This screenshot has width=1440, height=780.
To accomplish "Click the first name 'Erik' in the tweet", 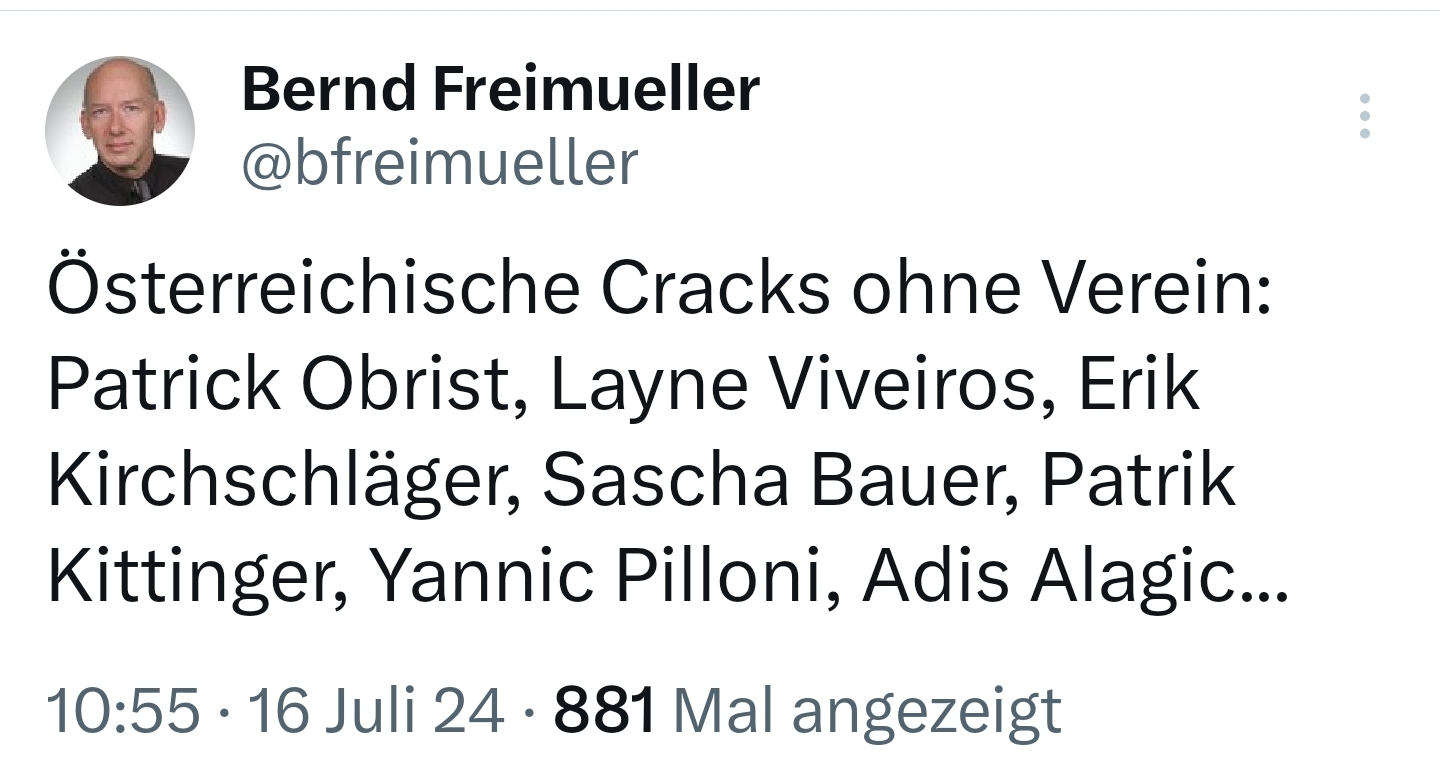I will coord(1138,386).
